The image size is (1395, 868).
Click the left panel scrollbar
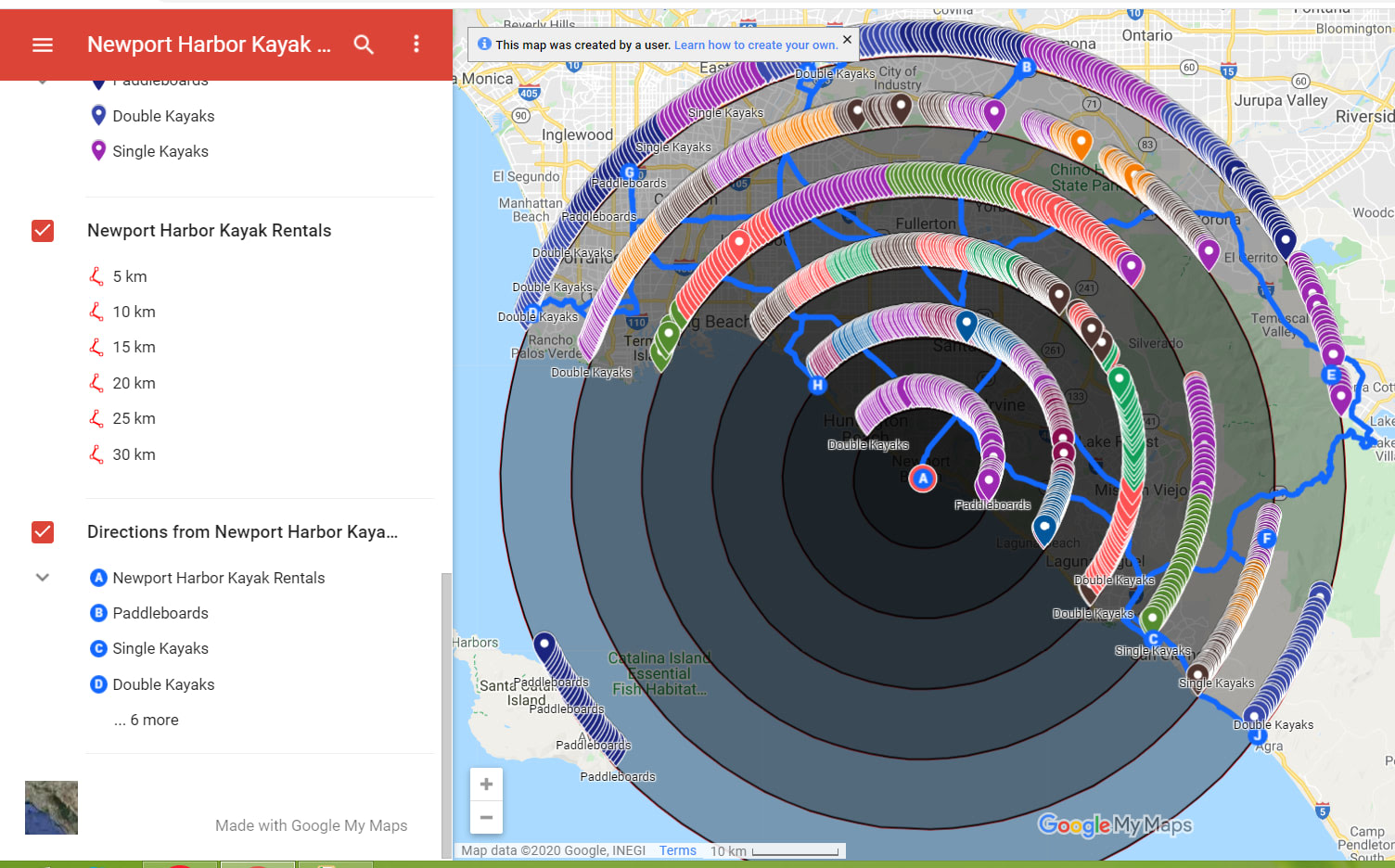(446, 714)
